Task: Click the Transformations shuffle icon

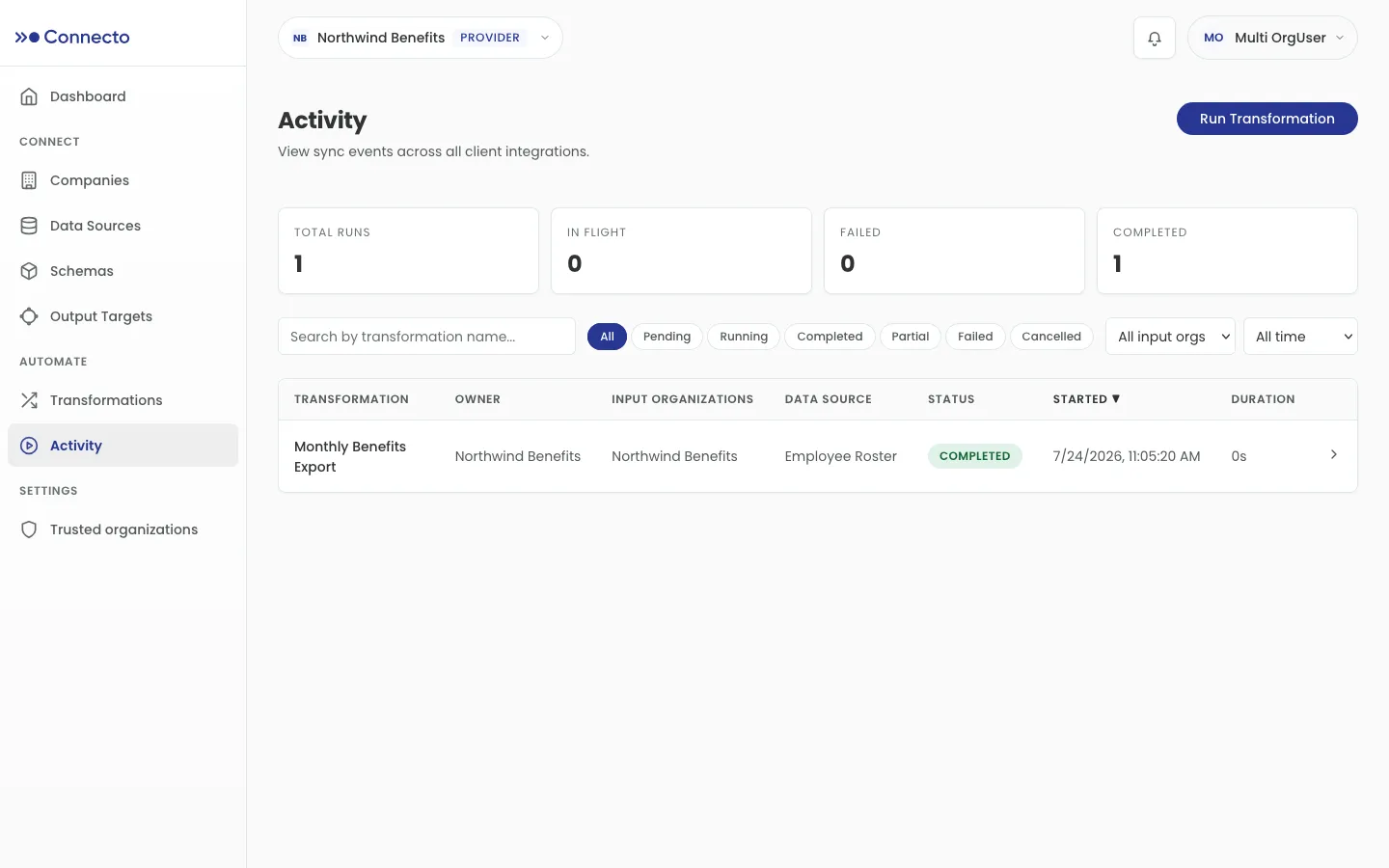Action: pos(29,400)
